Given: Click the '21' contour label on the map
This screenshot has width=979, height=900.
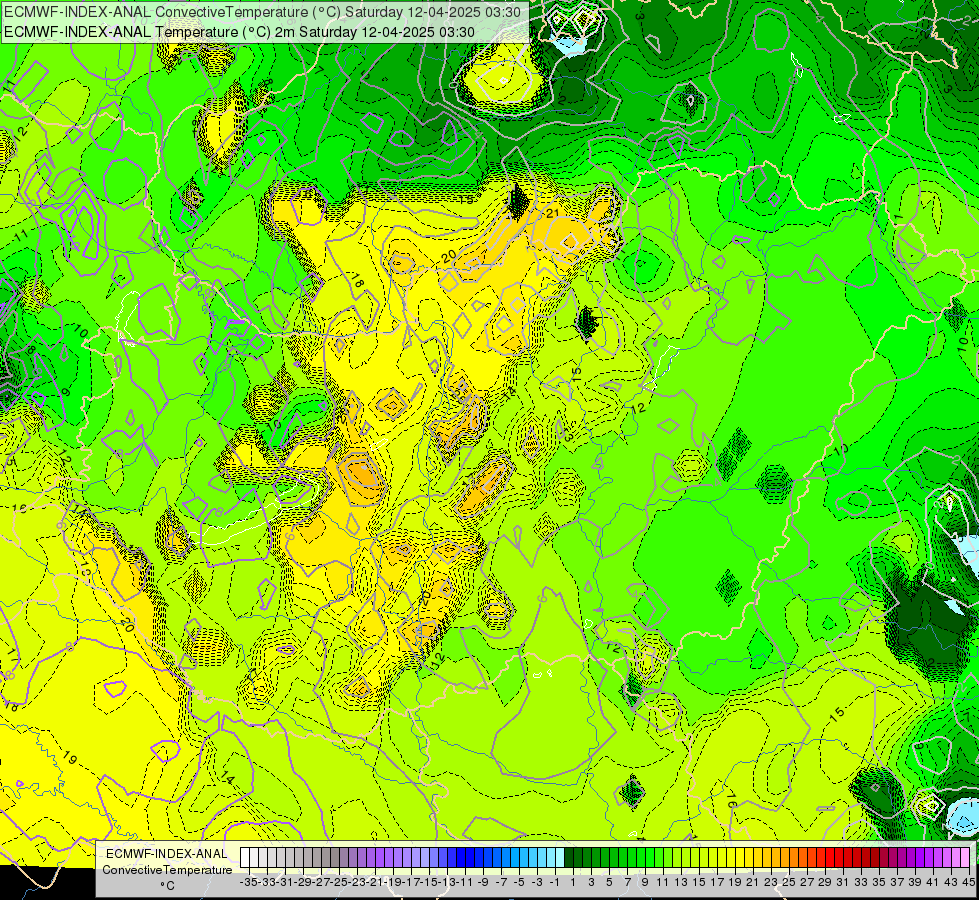Looking at the screenshot, I should coord(553,213).
